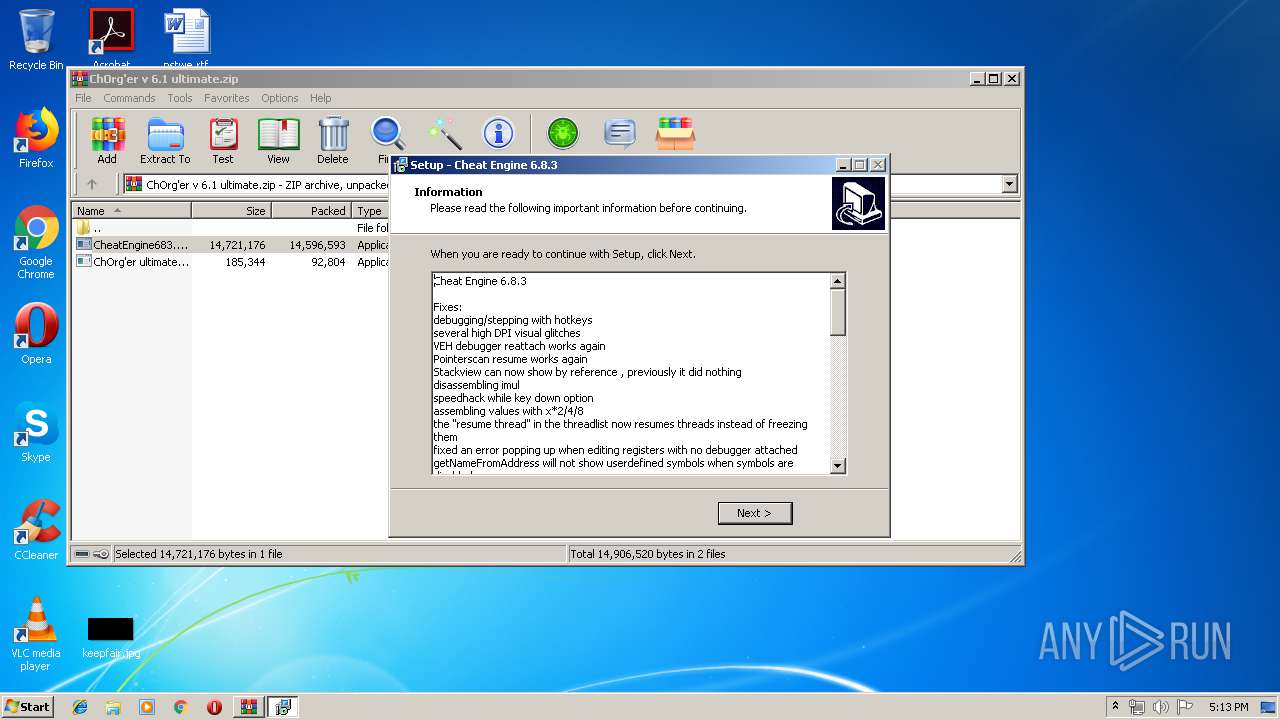Screen dimensions: 1280x720
Task: Open the File menu in WinRAR
Action: [83, 98]
